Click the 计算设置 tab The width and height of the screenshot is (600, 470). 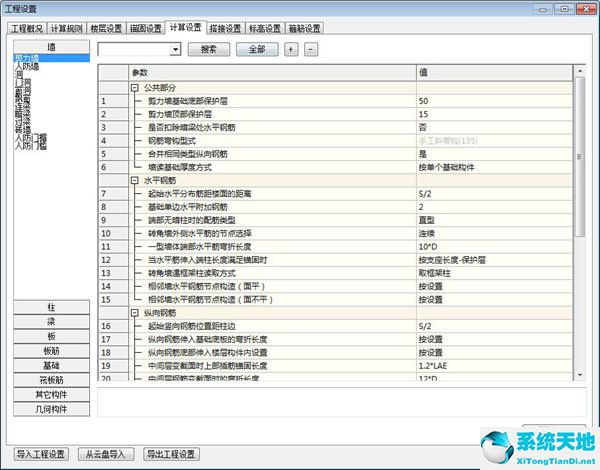click(x=186, y=27)
